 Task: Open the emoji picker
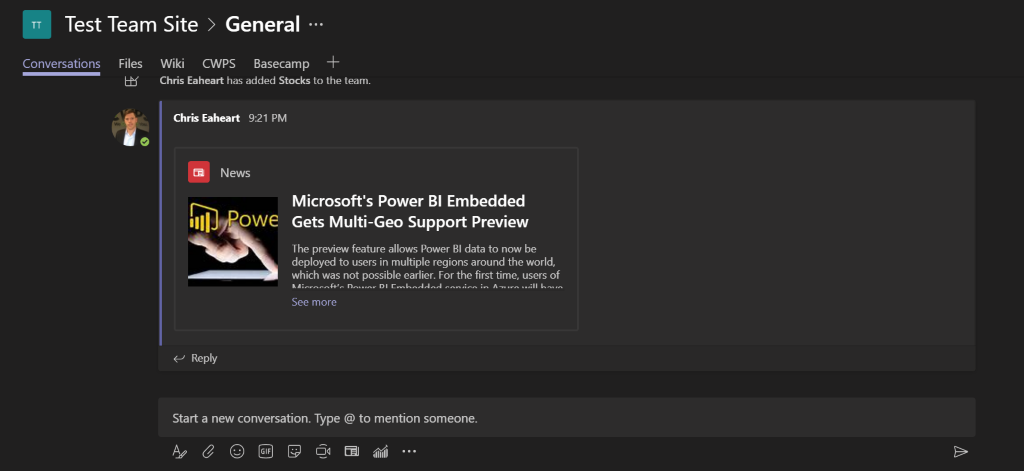coord(237,452)
